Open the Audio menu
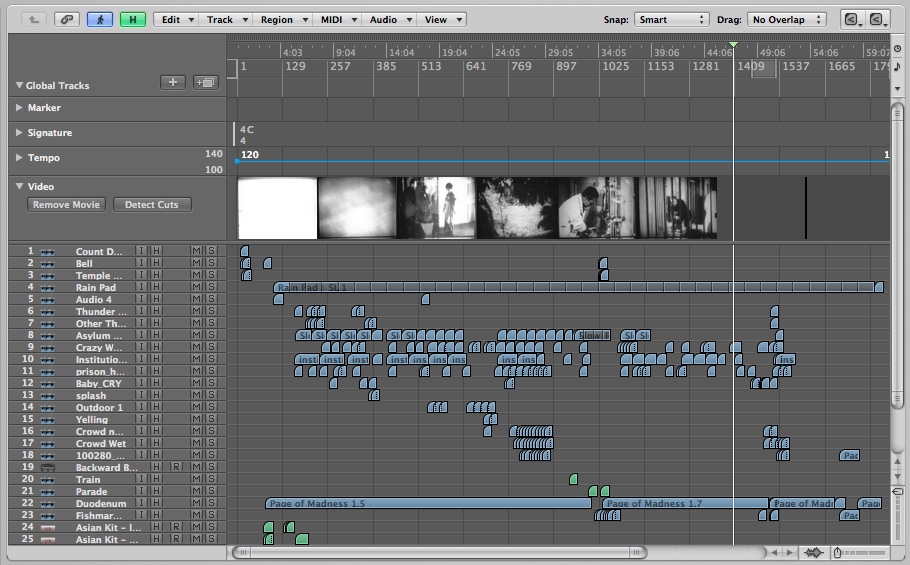The height and width of the screenshot is (565, 910). (x=388, y=19)
